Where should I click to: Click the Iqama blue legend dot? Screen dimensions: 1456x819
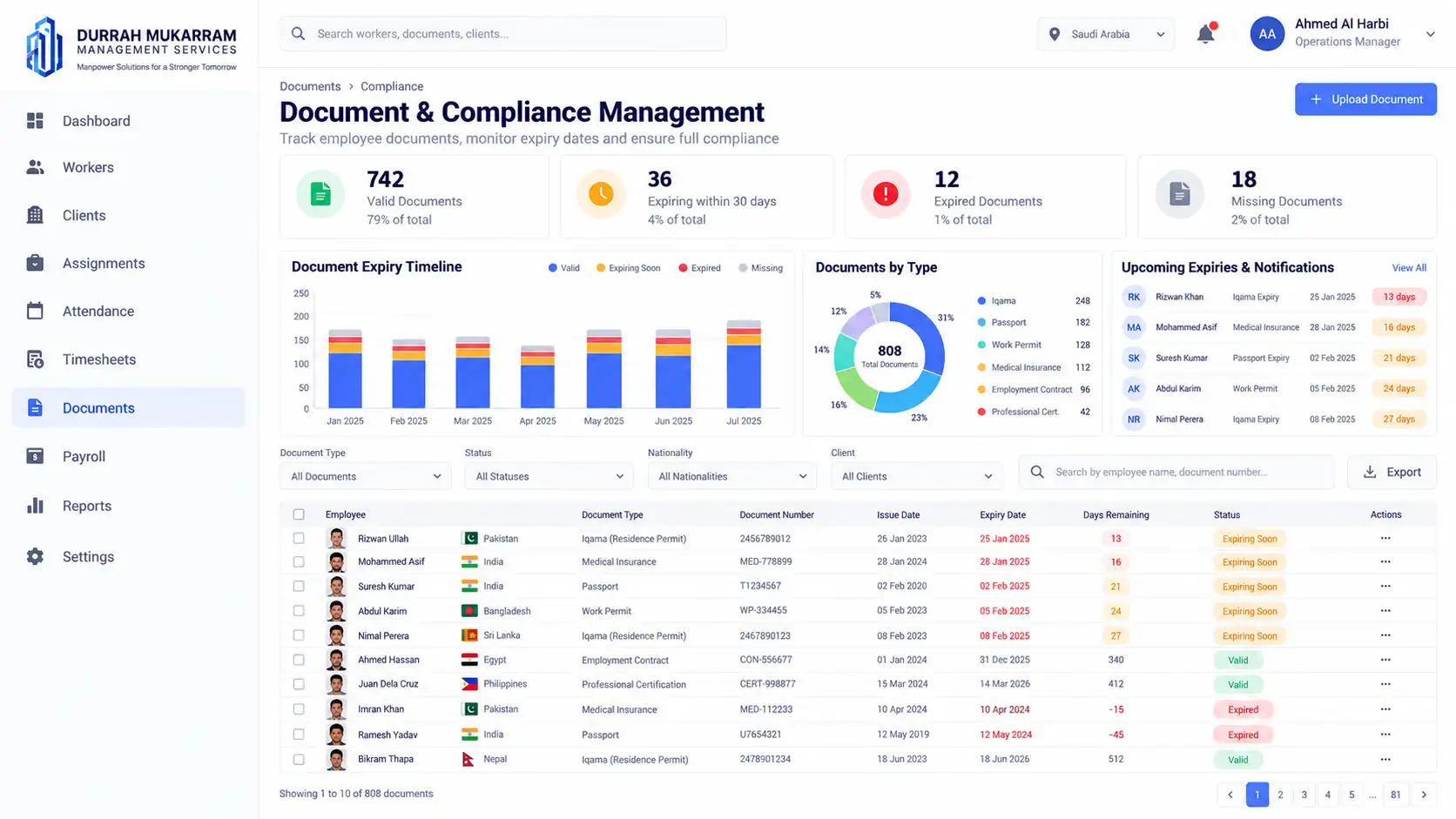981,300
